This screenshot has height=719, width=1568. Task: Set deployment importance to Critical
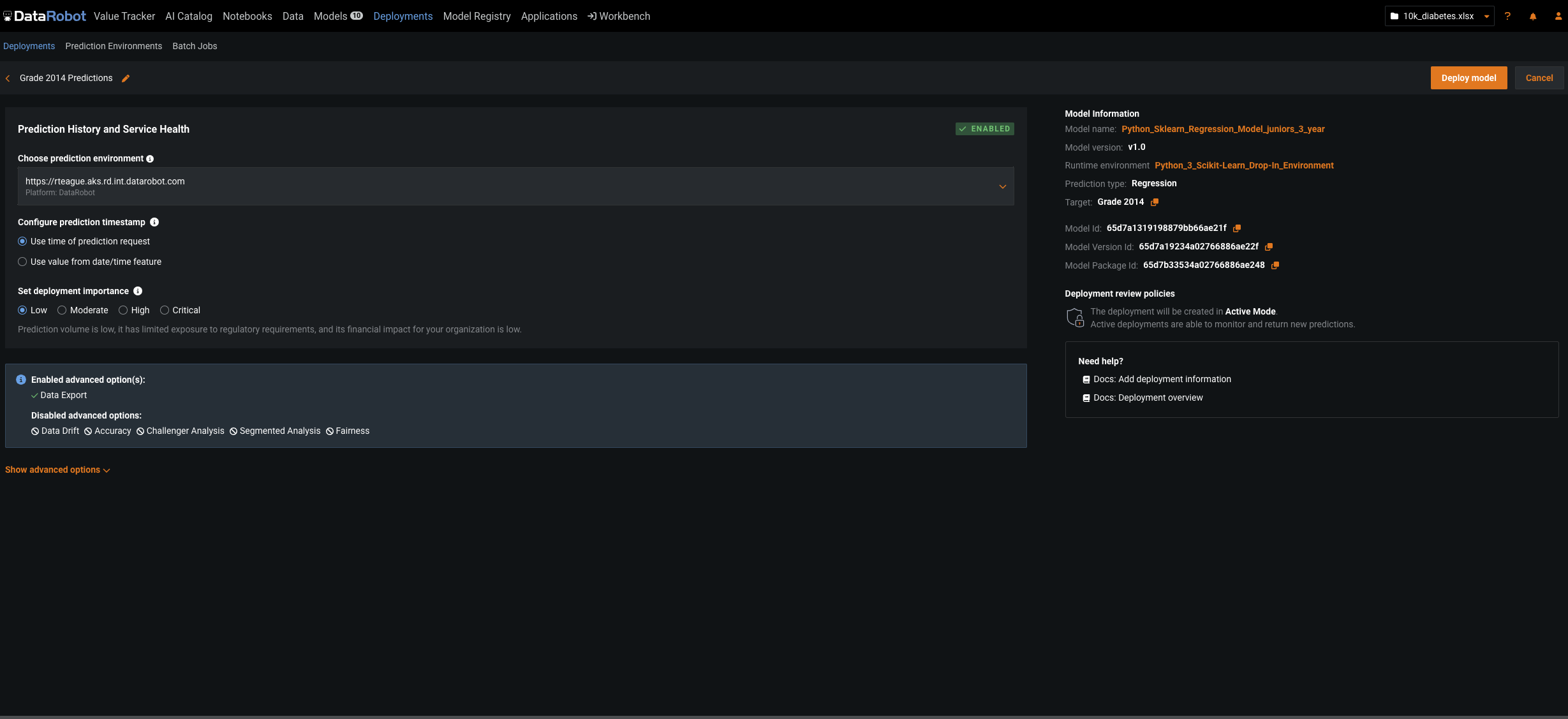point(165,310)
